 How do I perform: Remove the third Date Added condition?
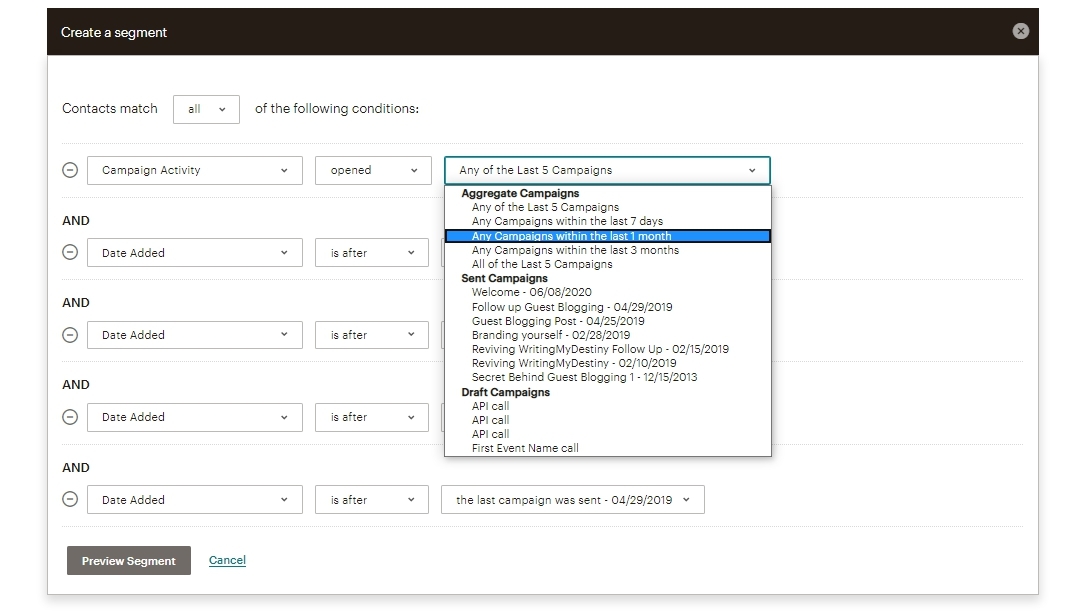[70, 417]
